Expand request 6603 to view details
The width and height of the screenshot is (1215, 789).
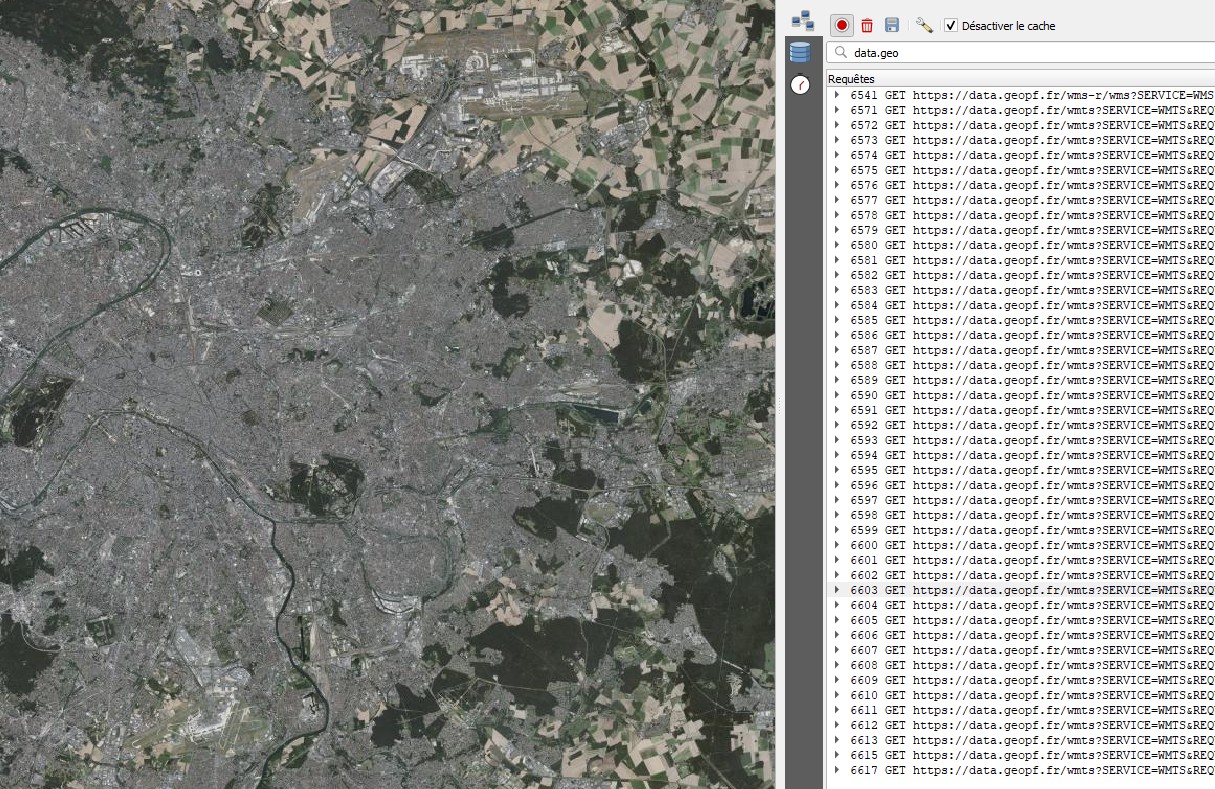(x=837, y=590)
